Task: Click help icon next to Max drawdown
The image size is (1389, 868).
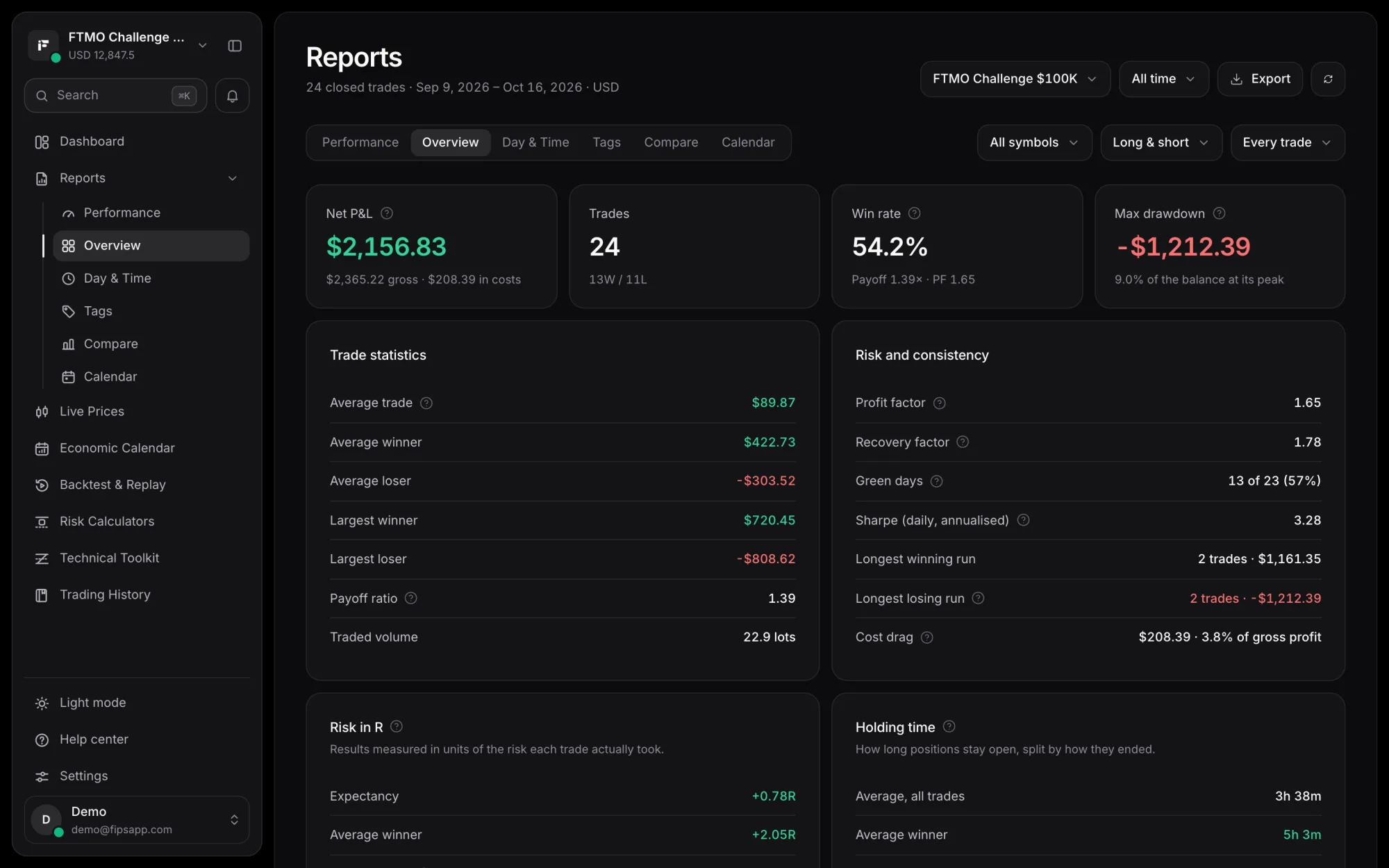Action: (x=1219, y=213)
